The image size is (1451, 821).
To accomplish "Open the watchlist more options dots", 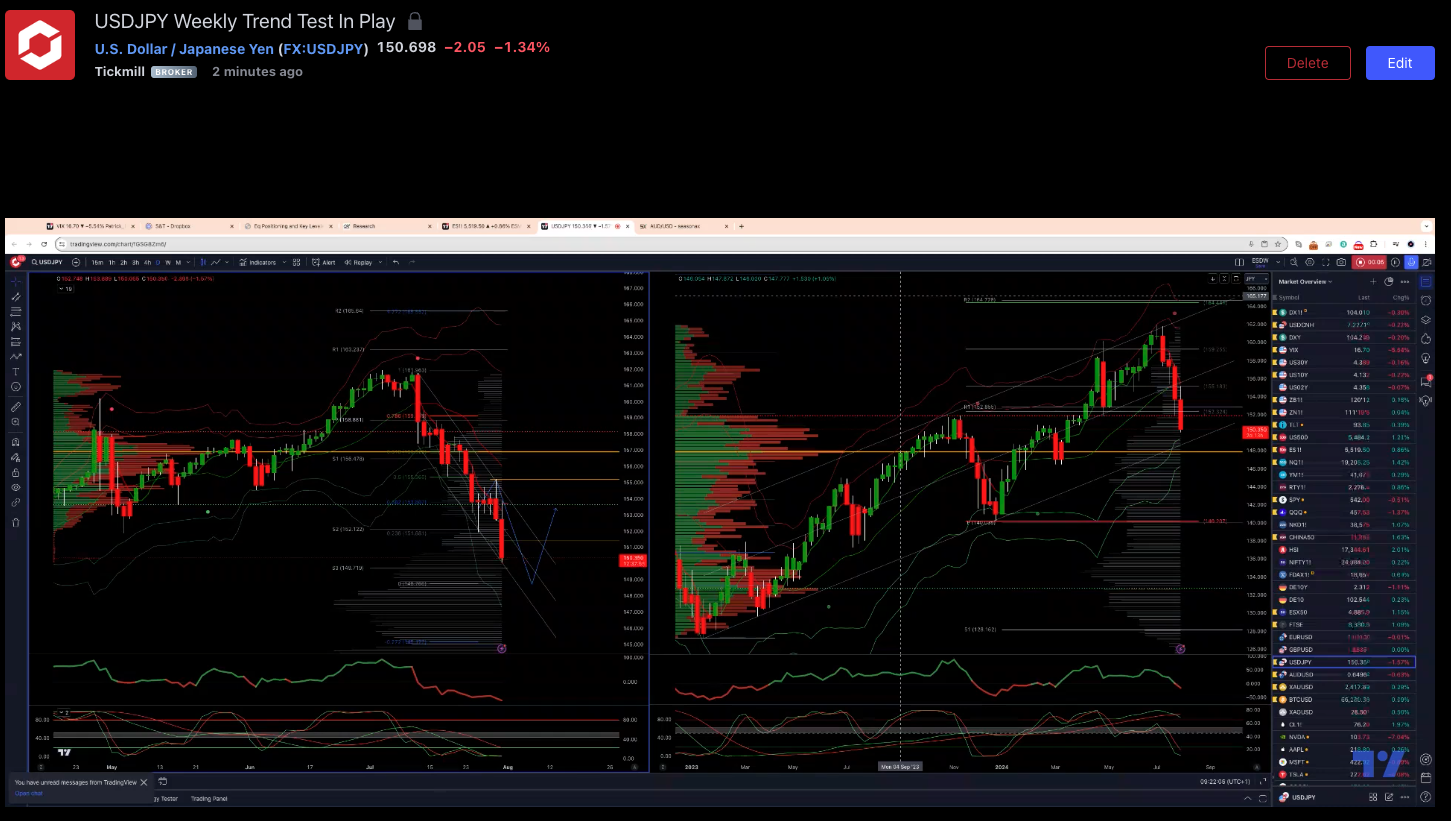I will [1405, 282].
